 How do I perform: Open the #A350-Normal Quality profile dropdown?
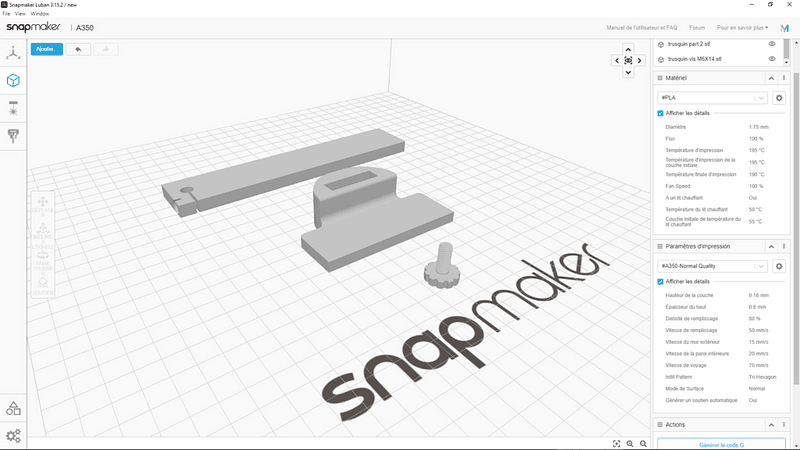712,266
